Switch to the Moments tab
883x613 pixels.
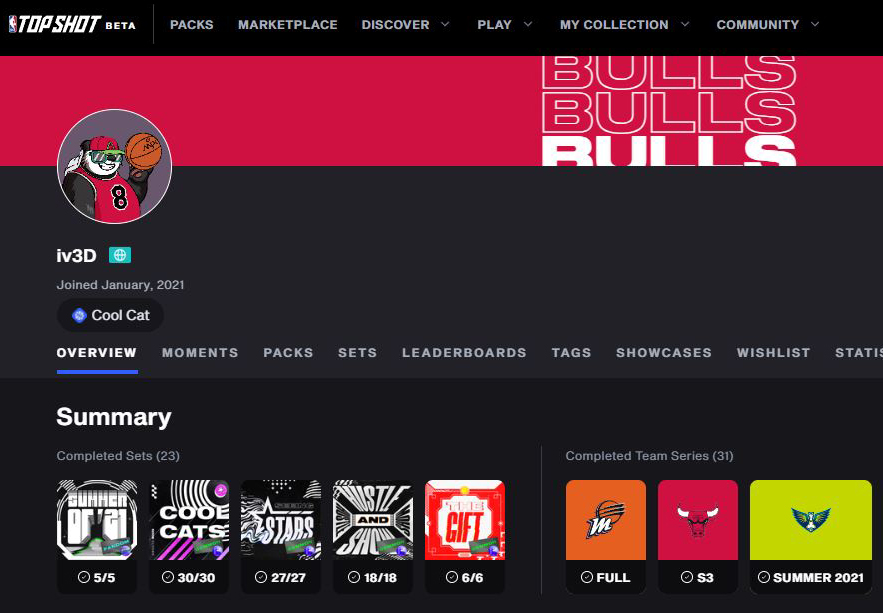(200, 353)
